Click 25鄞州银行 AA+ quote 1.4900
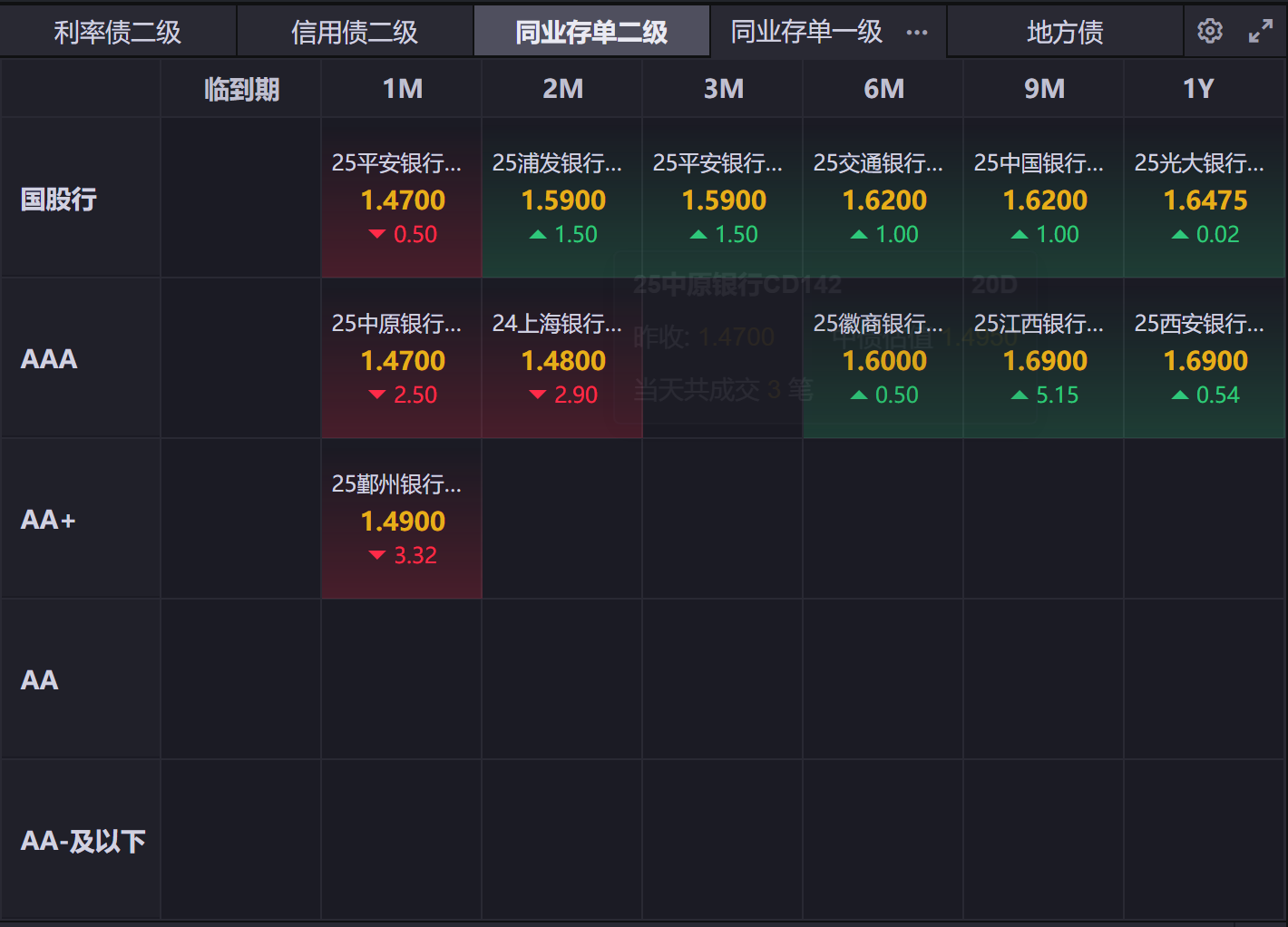 click(402, 520)
